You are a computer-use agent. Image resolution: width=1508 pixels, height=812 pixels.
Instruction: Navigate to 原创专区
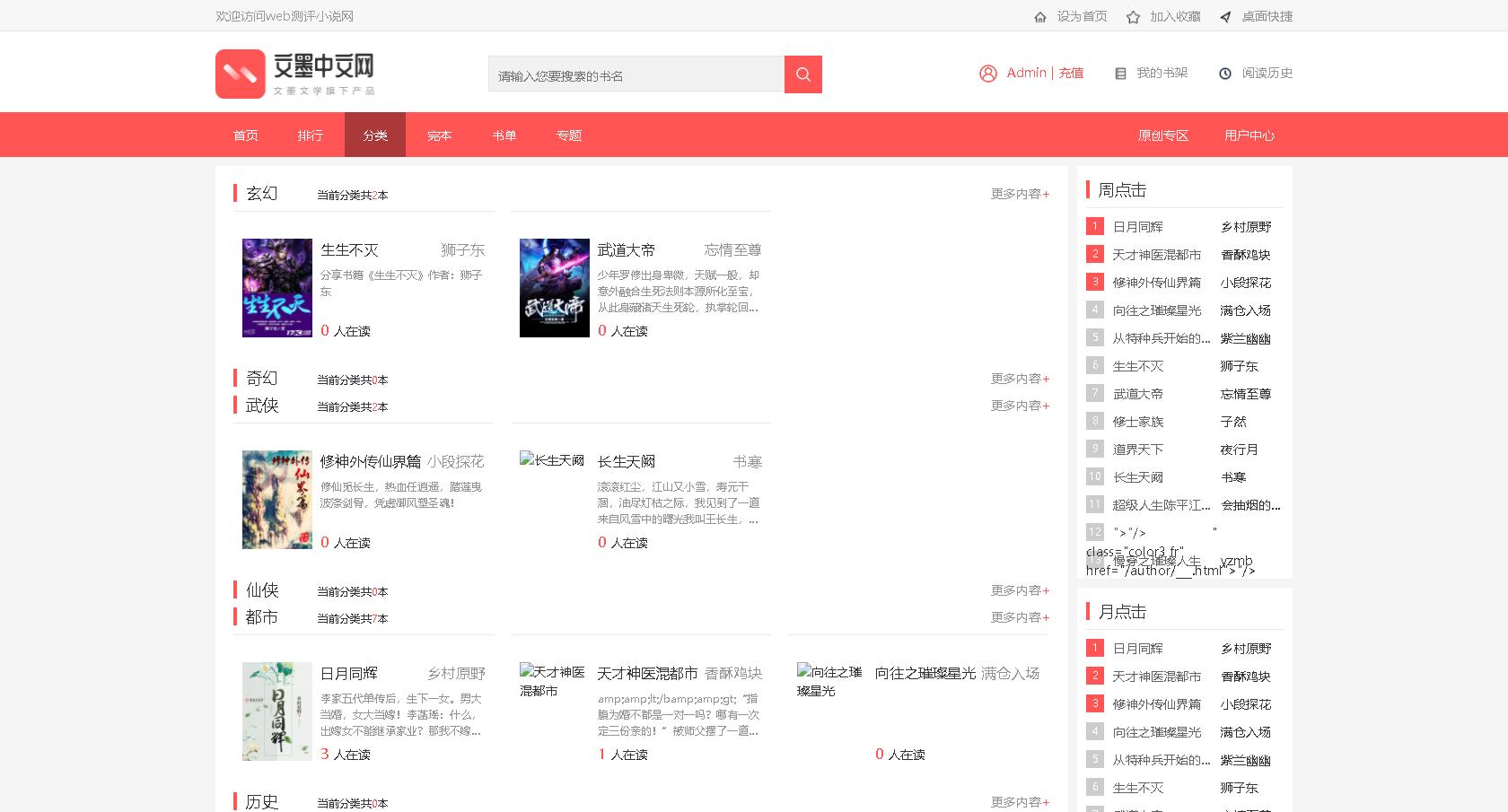pyautogui.click(x=1162, y=135)
